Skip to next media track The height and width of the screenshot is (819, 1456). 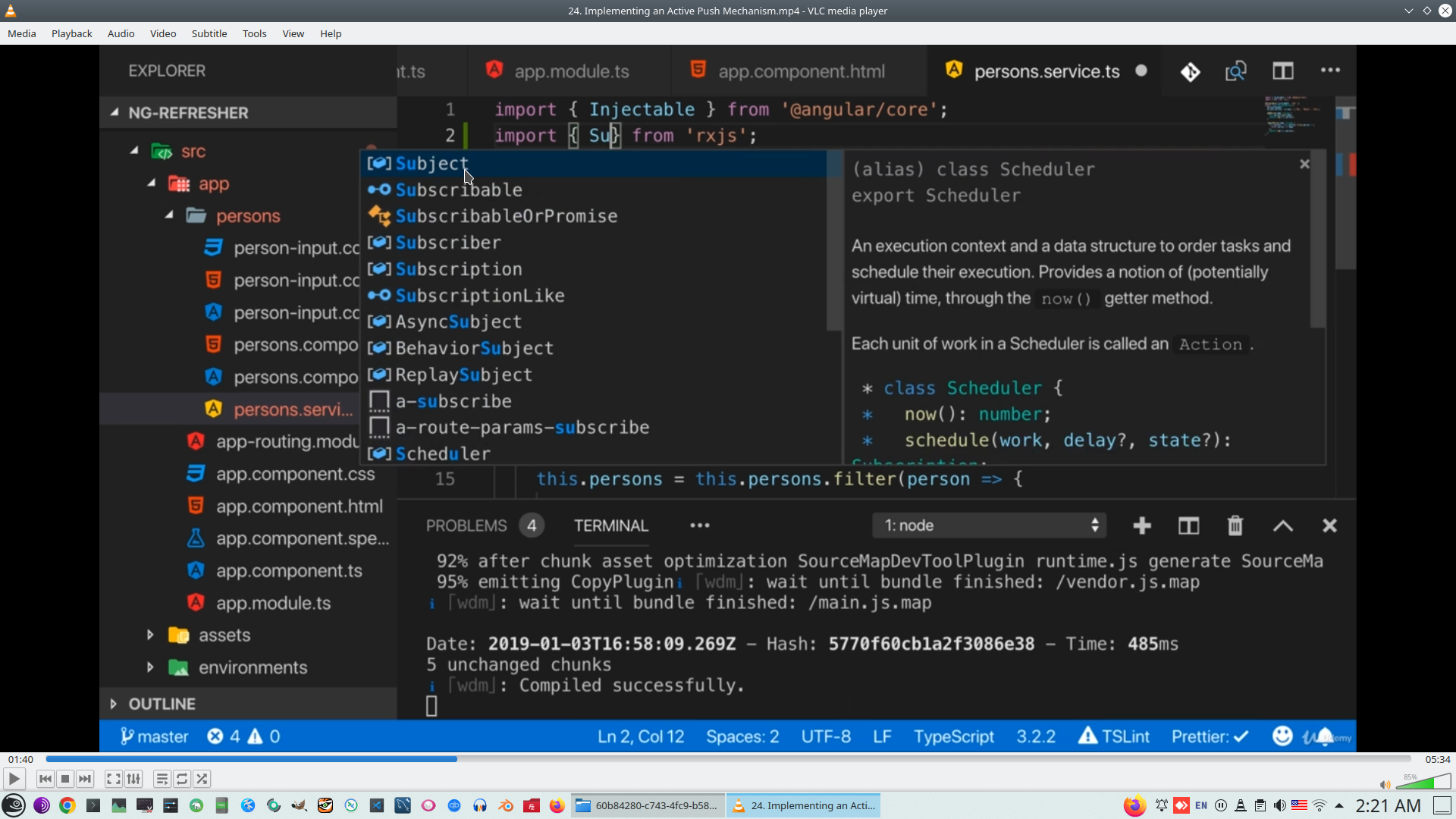pos(85,779)
